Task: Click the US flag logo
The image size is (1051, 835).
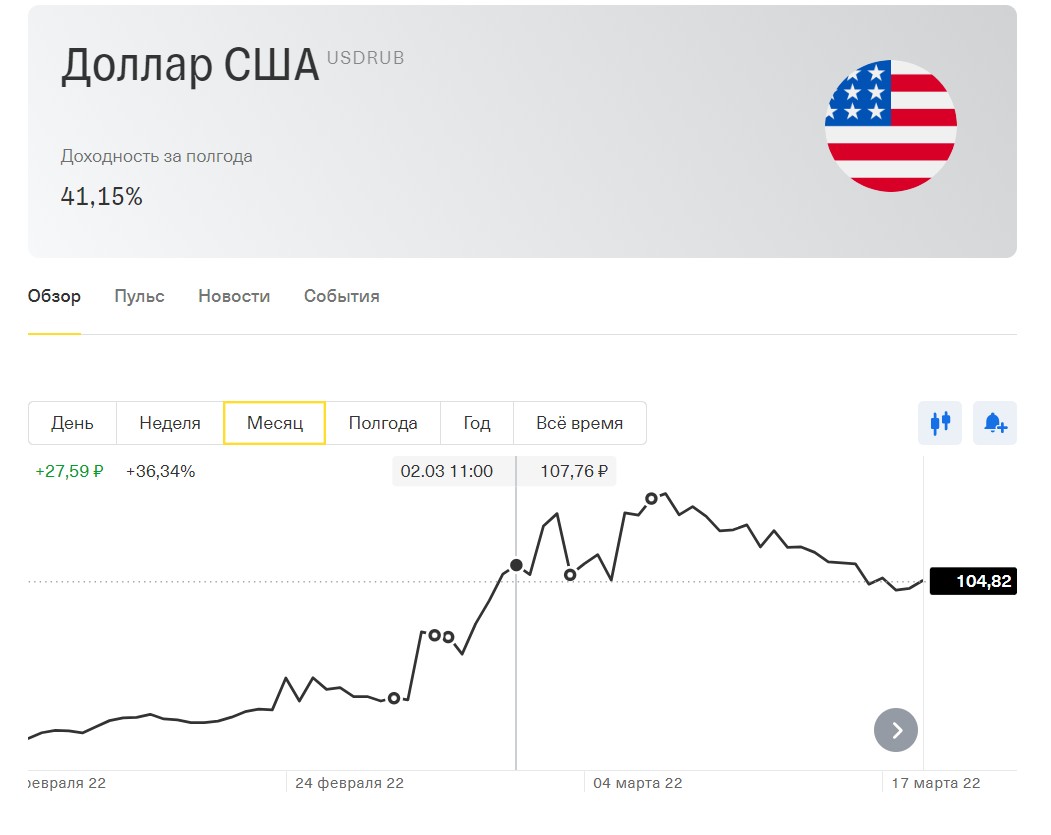Action: click(890, 126)
